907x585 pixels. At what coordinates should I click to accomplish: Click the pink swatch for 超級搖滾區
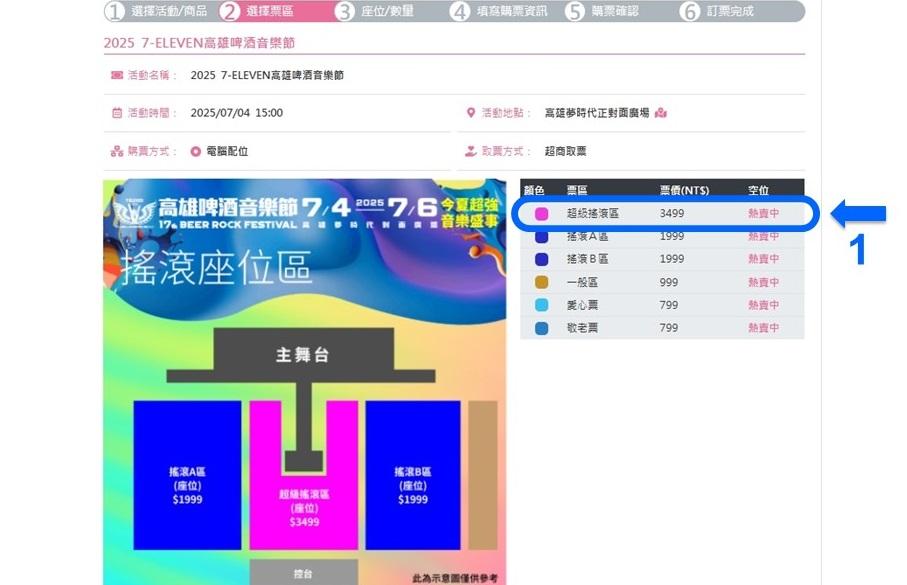click(x=541, y=214)
